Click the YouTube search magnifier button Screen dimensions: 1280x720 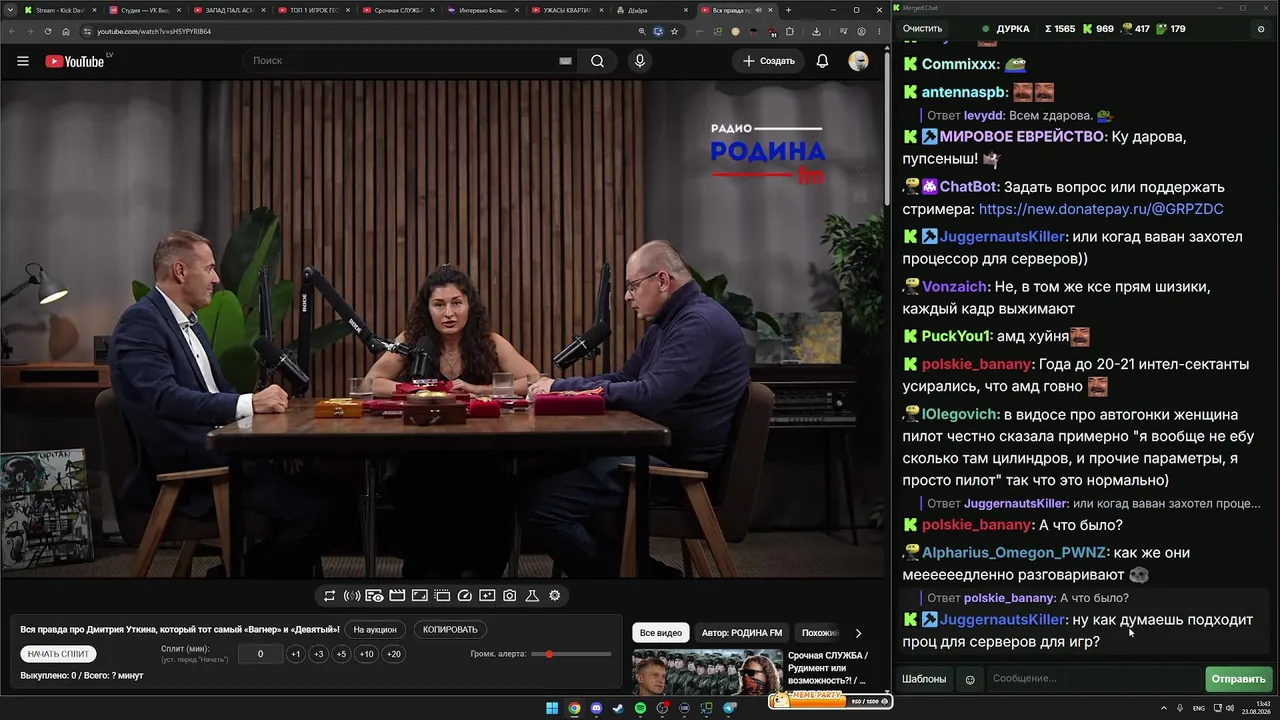597,61
